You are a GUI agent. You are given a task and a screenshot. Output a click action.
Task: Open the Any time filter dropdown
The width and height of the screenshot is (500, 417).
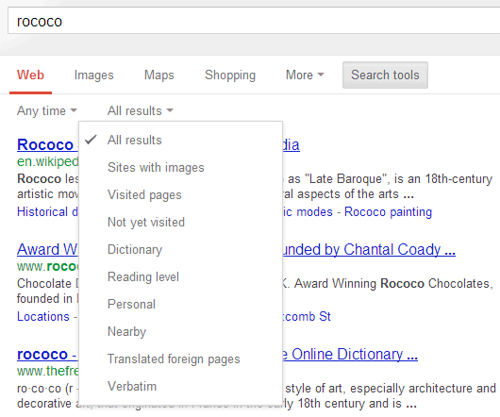(47, 111)
